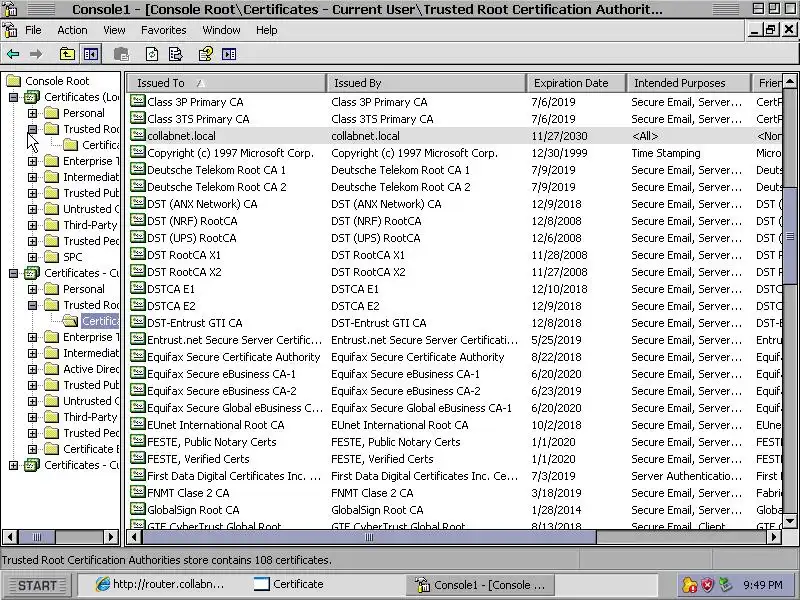This screenshot has width=800, height=600.
Task: Click the SPC folder icon in tree
Action: (x=52, y=257)
